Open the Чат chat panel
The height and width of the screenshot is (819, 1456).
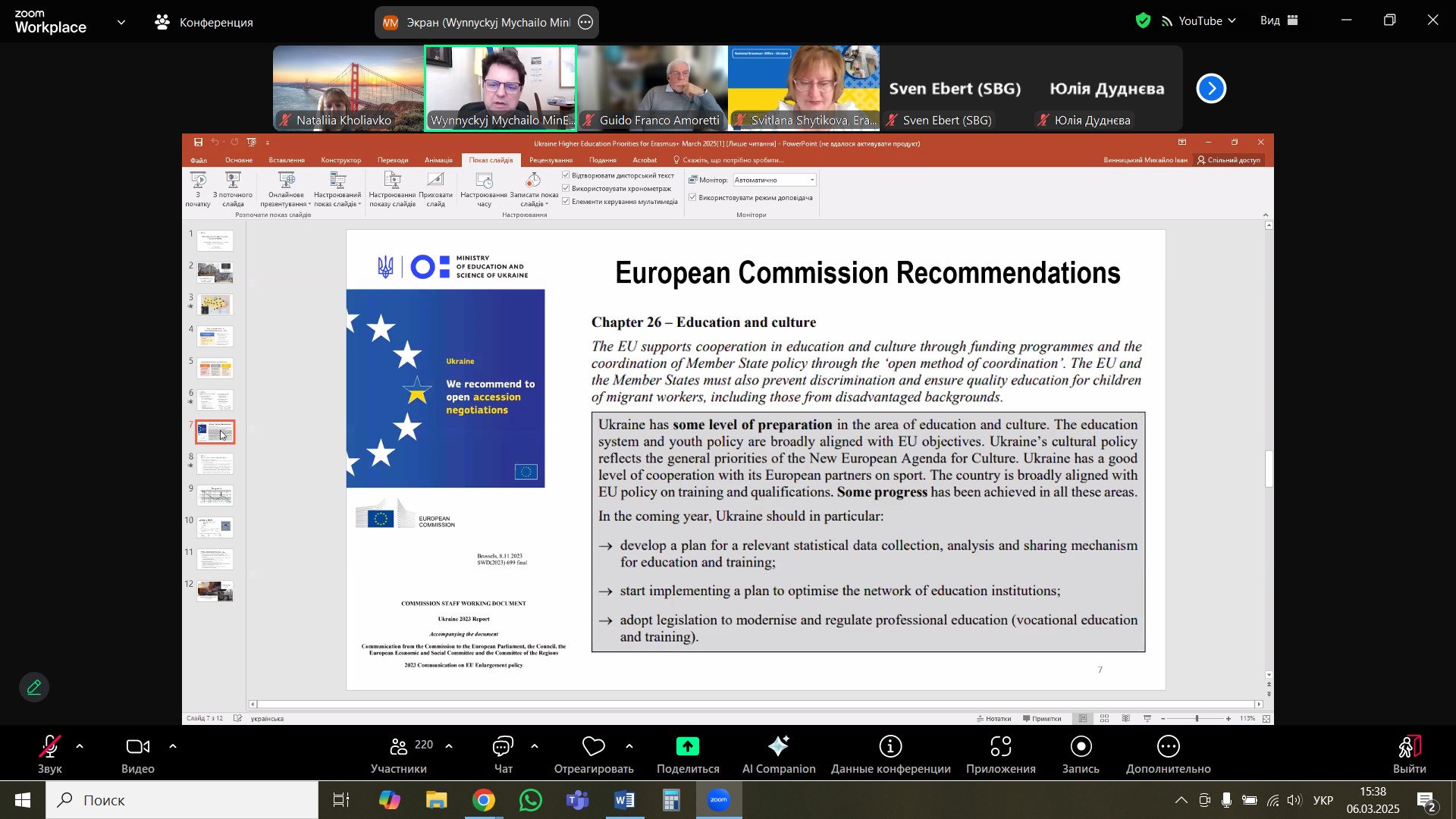(x=503, y=748)
